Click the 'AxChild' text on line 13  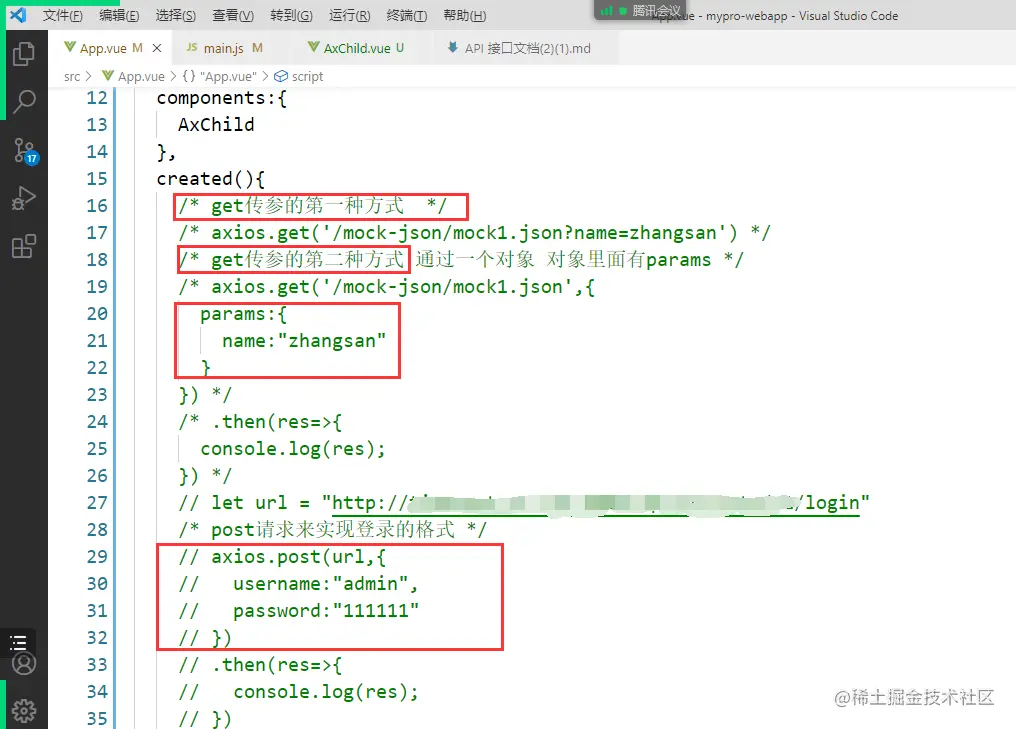pos(216,124)
